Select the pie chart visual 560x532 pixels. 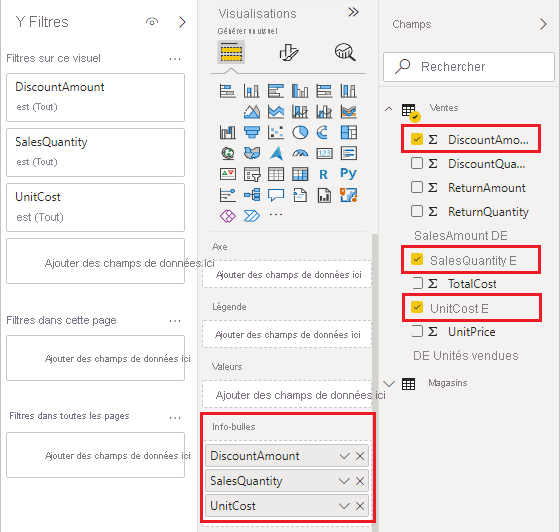(x=300, y=132)
